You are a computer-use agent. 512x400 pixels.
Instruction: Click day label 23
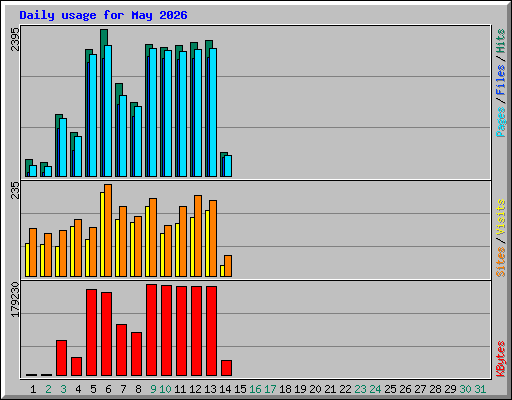point(360,389)
